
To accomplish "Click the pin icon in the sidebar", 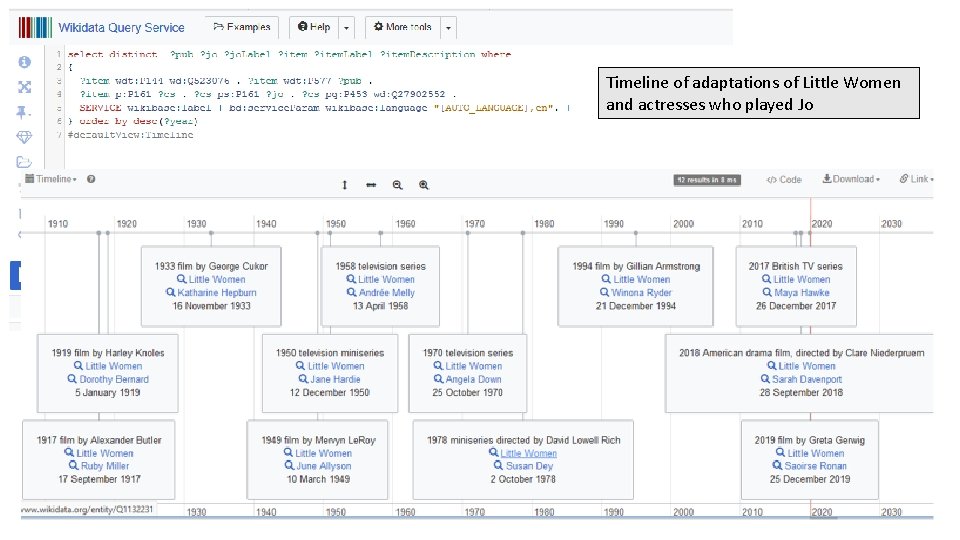I will click(x=23, y=112).
